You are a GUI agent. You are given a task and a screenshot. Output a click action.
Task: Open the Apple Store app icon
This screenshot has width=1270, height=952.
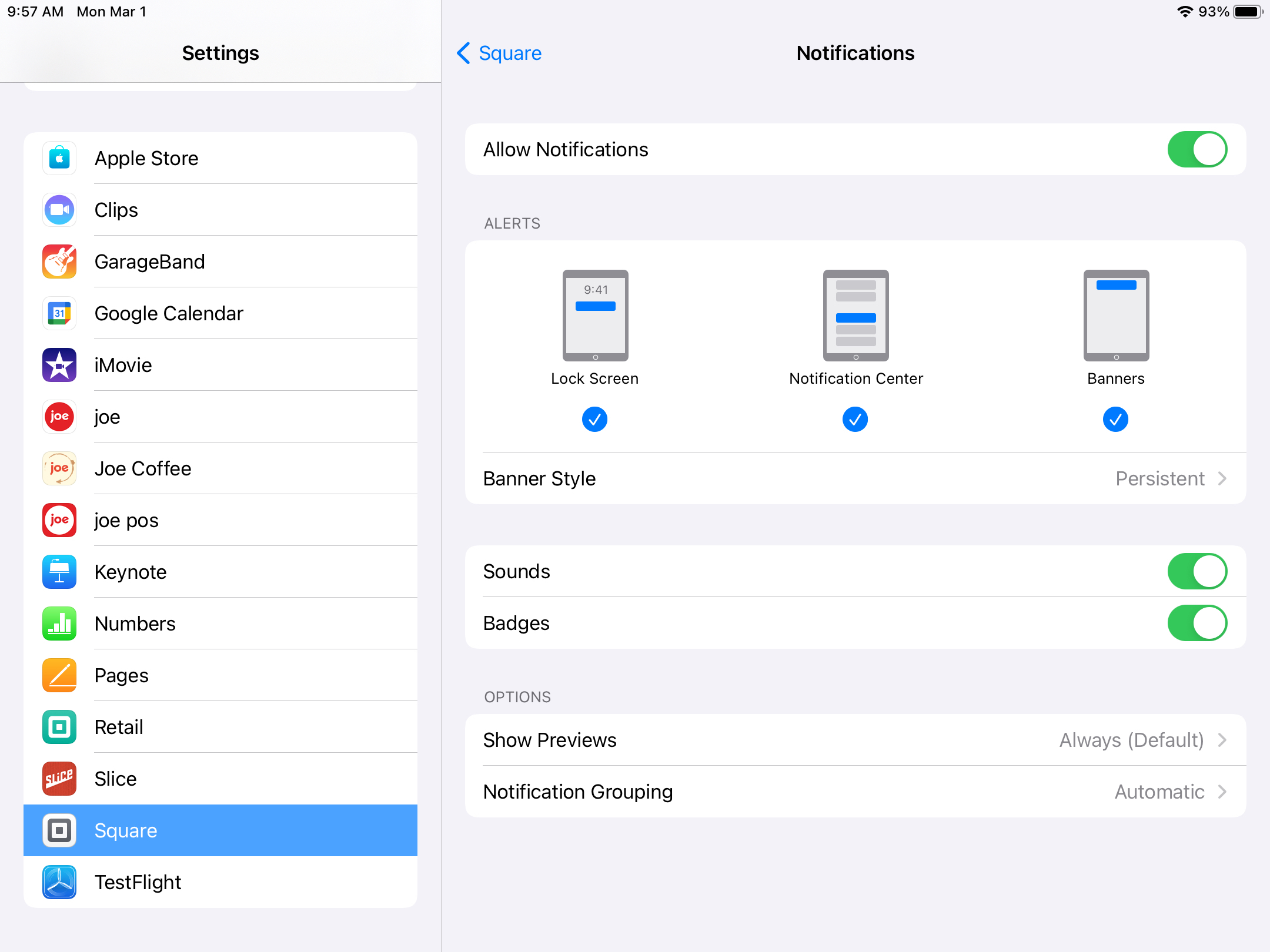tap(59, 158)
